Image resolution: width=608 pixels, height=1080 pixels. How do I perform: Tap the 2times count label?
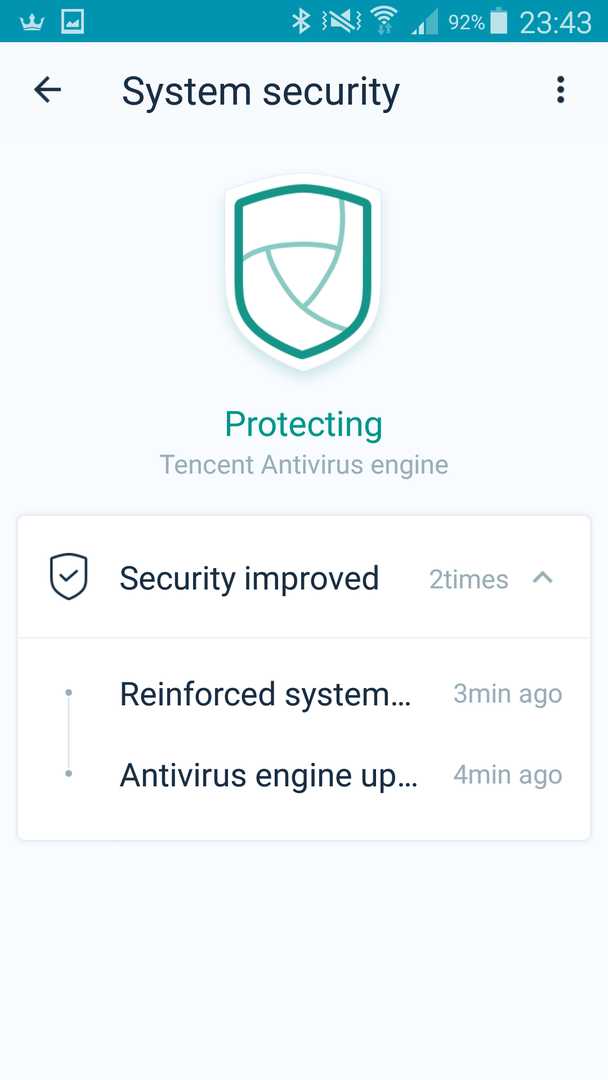pyautogui.click(x=469, y=579)
